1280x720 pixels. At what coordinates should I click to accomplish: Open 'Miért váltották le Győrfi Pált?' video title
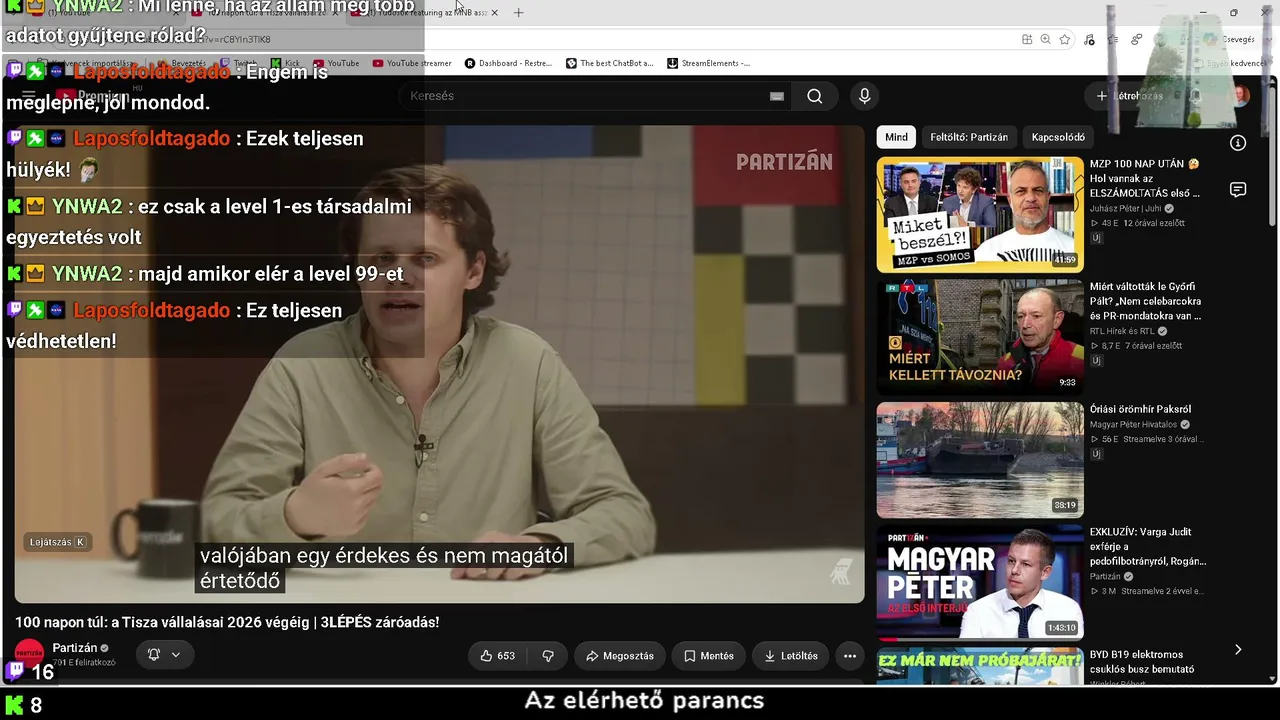(1146, 301)
